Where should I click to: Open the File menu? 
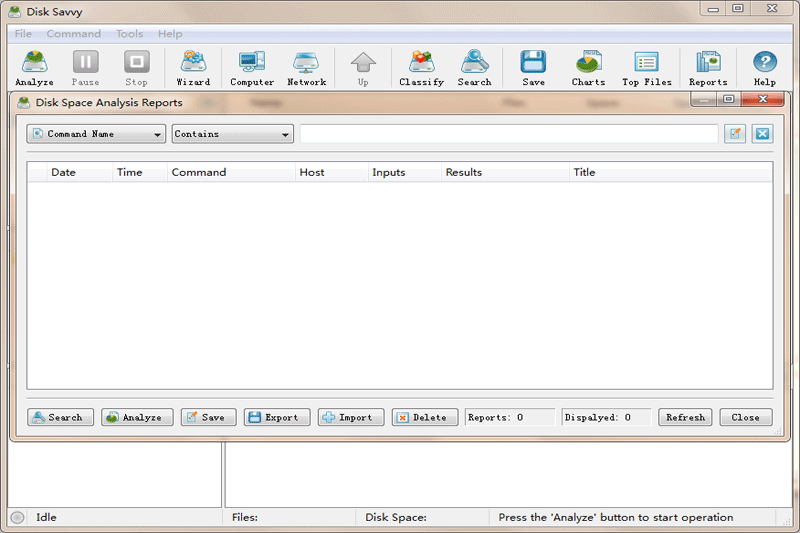[23, 34]
